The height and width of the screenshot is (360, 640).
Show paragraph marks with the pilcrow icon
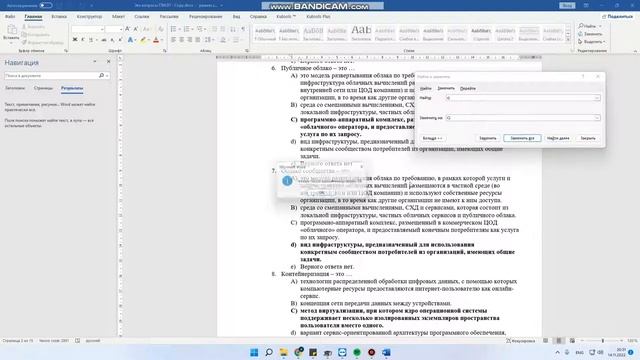coord(243,29)
